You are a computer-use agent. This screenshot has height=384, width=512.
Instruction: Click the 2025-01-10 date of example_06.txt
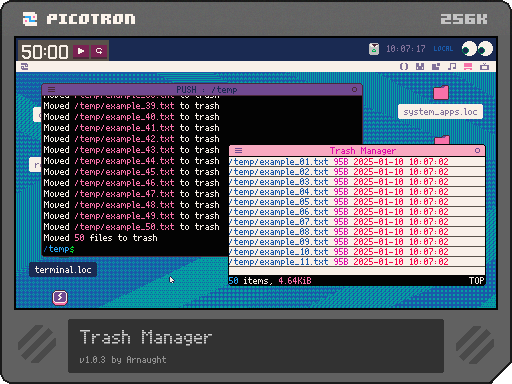pyautogui.click(x=378, y=212)
